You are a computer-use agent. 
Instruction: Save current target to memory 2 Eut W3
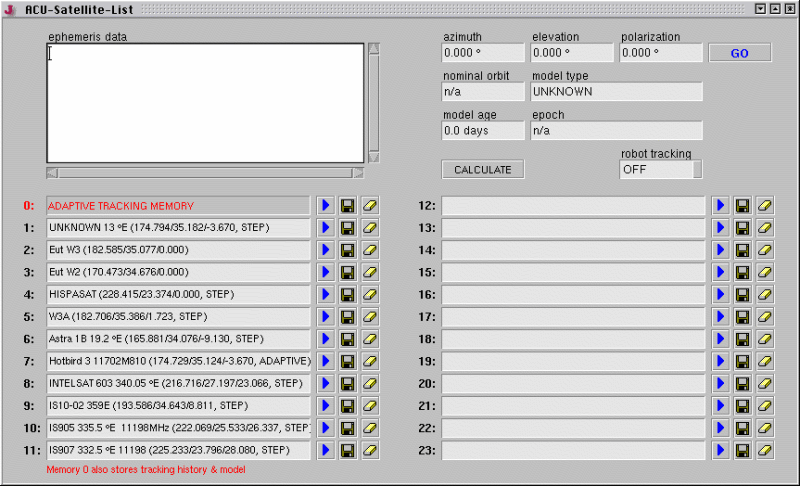[348, 250]
